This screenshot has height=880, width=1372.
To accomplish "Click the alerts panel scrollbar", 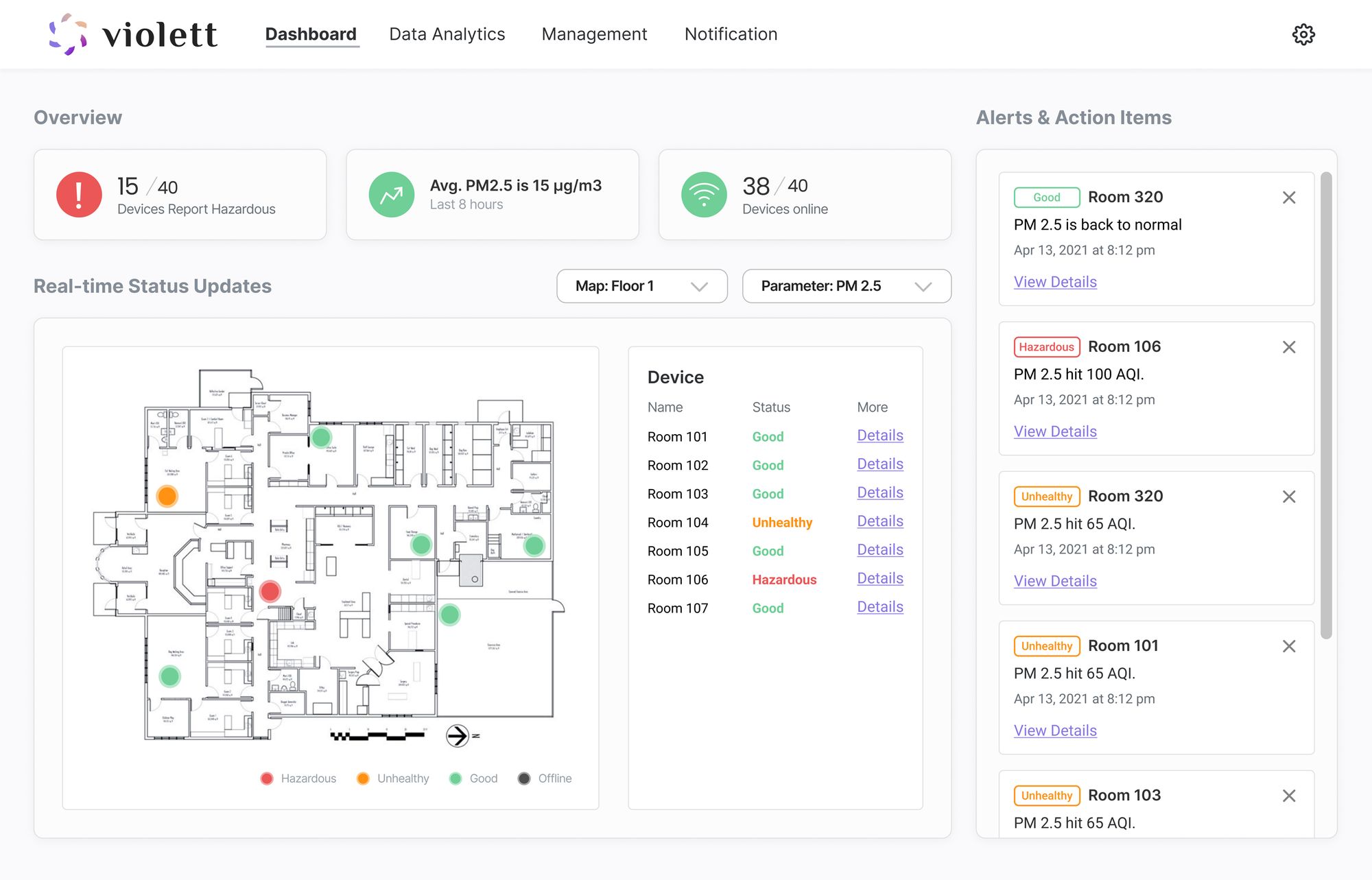I will 1325,405.
